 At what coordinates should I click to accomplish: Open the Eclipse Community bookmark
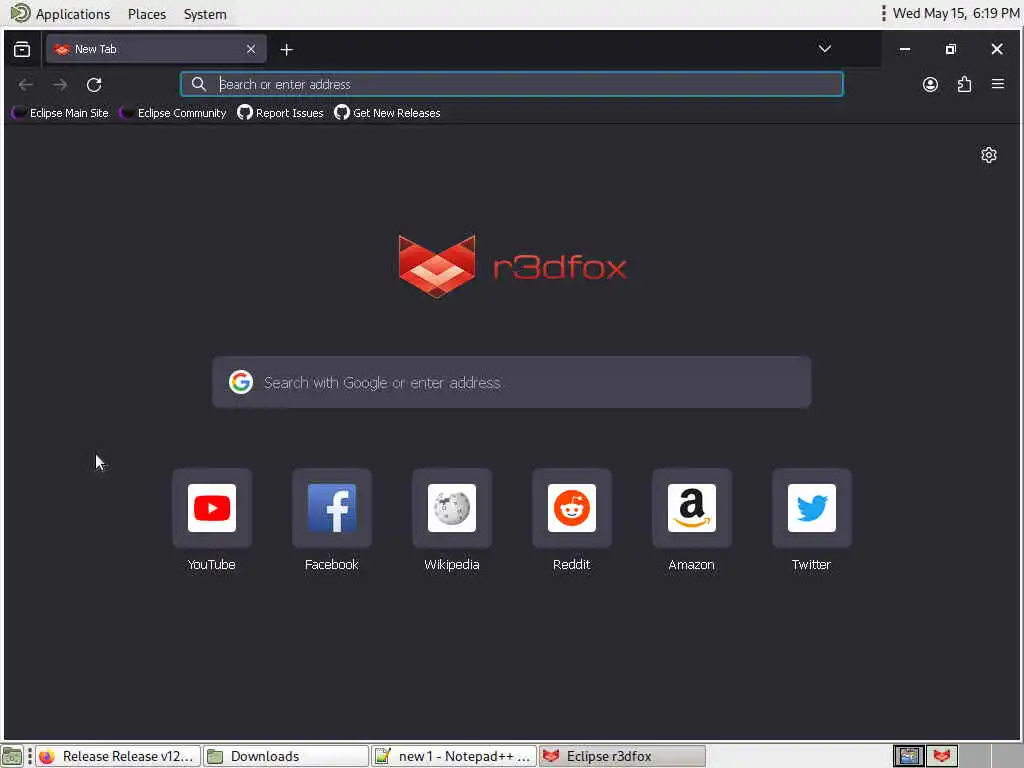click(x=173, y=113)
